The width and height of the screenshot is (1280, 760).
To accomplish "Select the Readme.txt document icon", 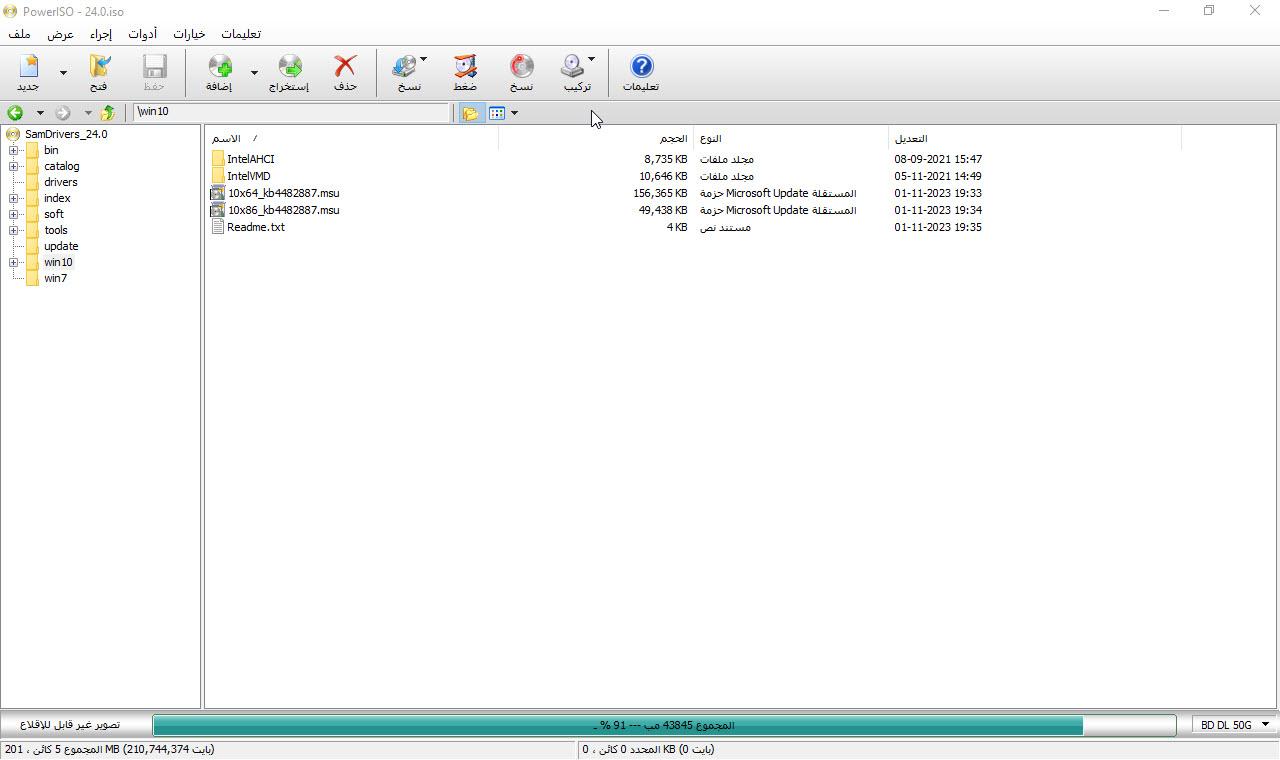I will coord(218,227).
